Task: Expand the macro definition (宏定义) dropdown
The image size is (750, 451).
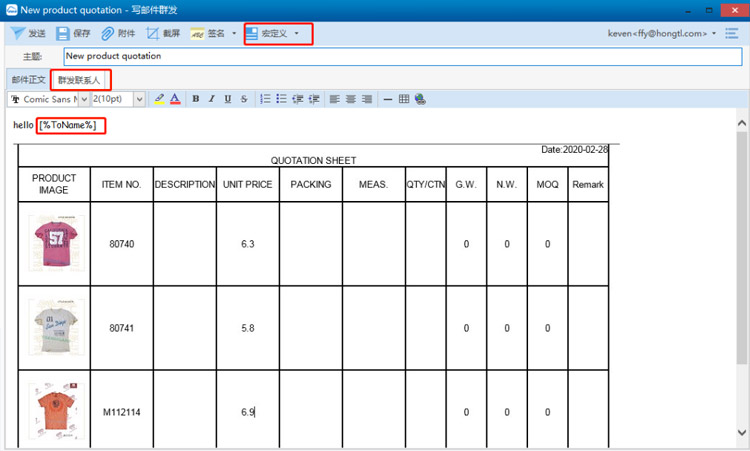Action: click(296, 33)
